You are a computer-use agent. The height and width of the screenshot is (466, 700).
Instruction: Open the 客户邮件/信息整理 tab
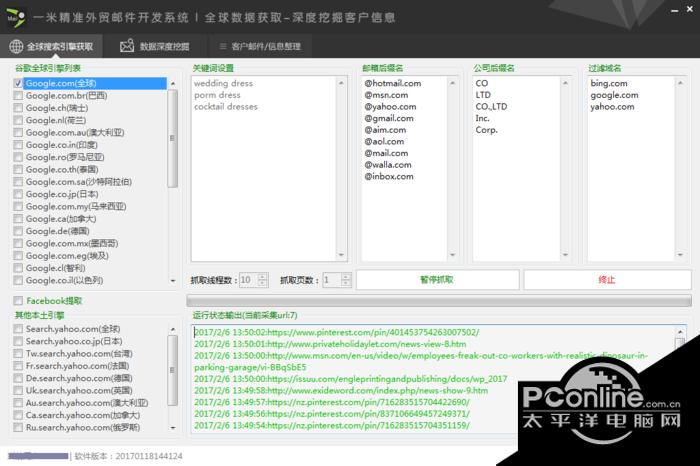tap(260, 46)
